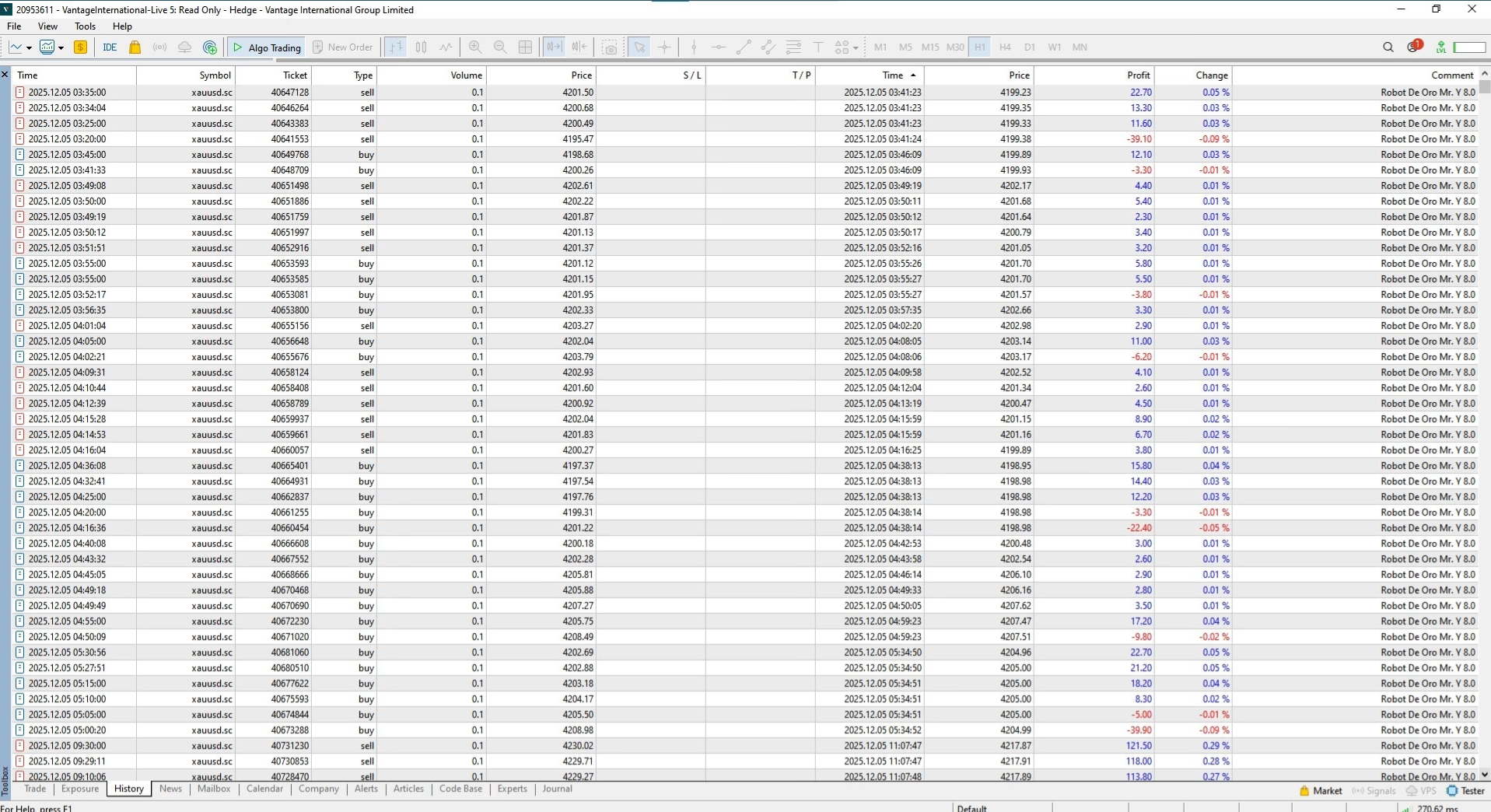Click the green LVL level icon

click(1441, 47)
